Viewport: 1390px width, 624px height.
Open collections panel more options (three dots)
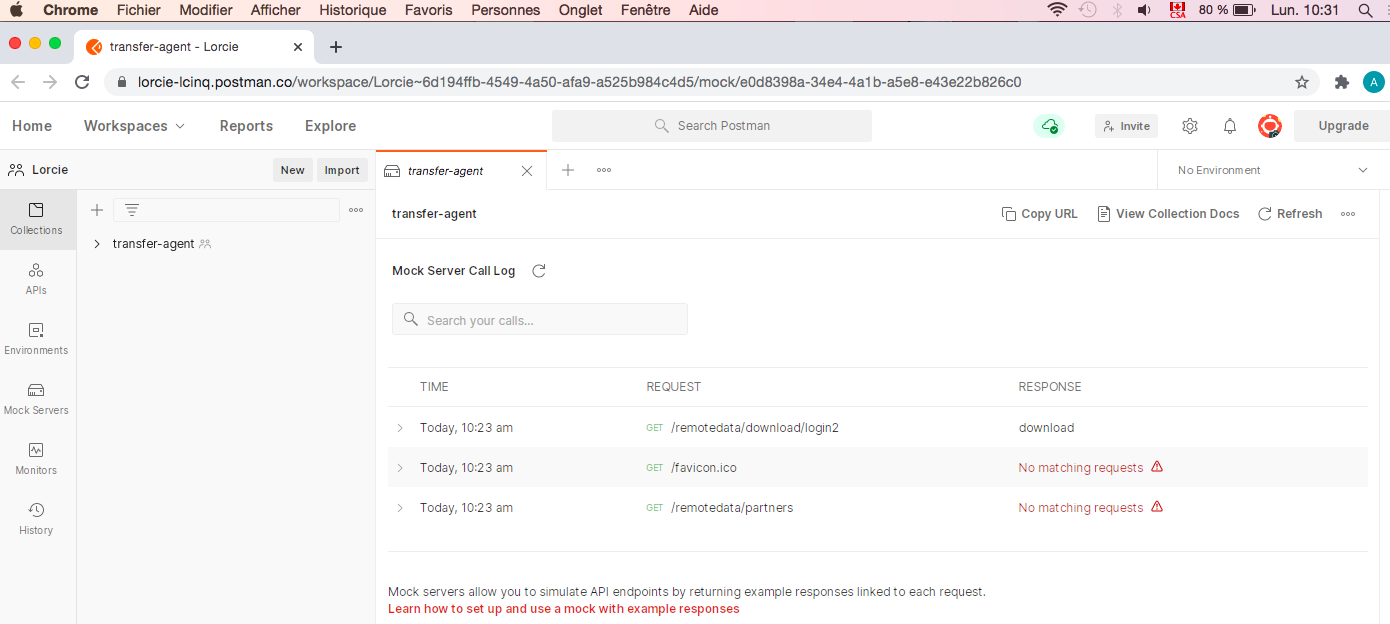[356, 210]
